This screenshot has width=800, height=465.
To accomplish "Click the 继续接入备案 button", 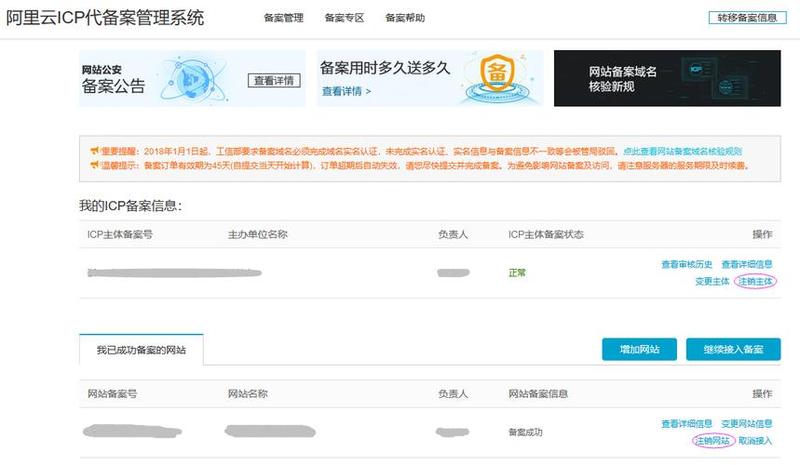I will pos(733,349).
